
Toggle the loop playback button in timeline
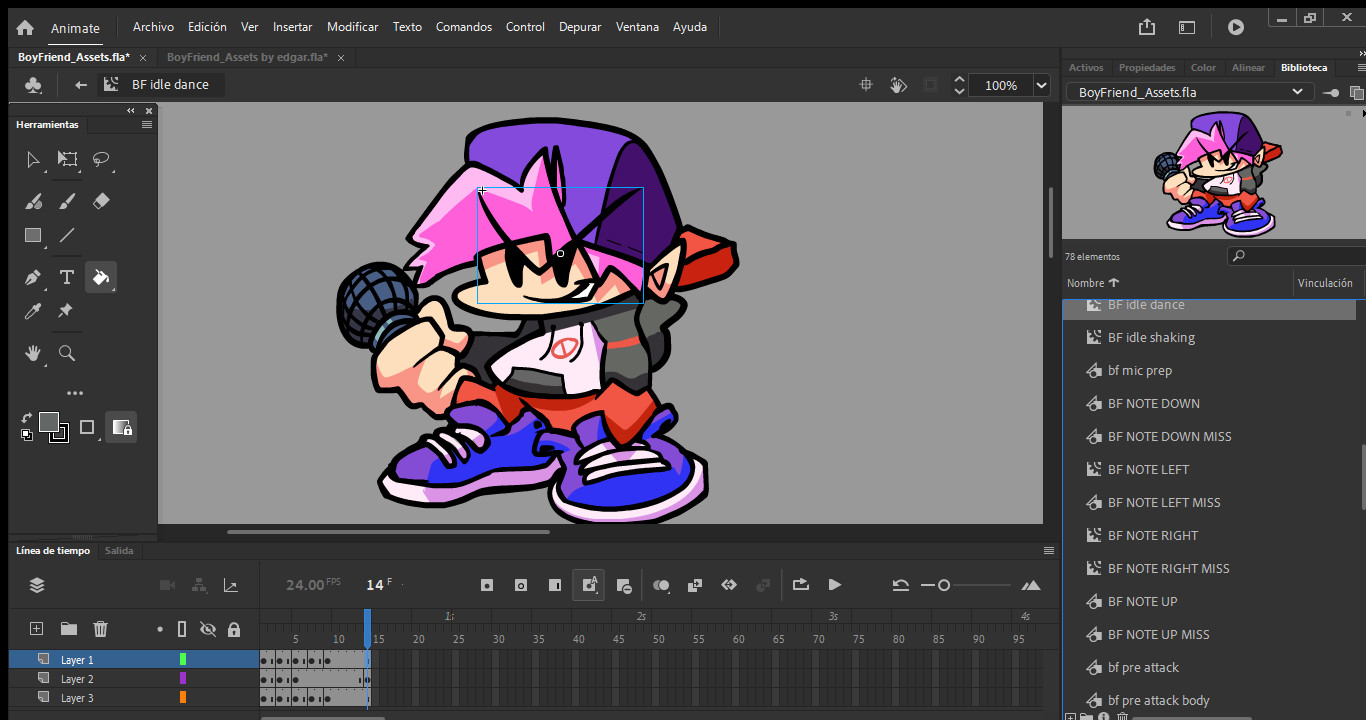(x=800, y=585)
